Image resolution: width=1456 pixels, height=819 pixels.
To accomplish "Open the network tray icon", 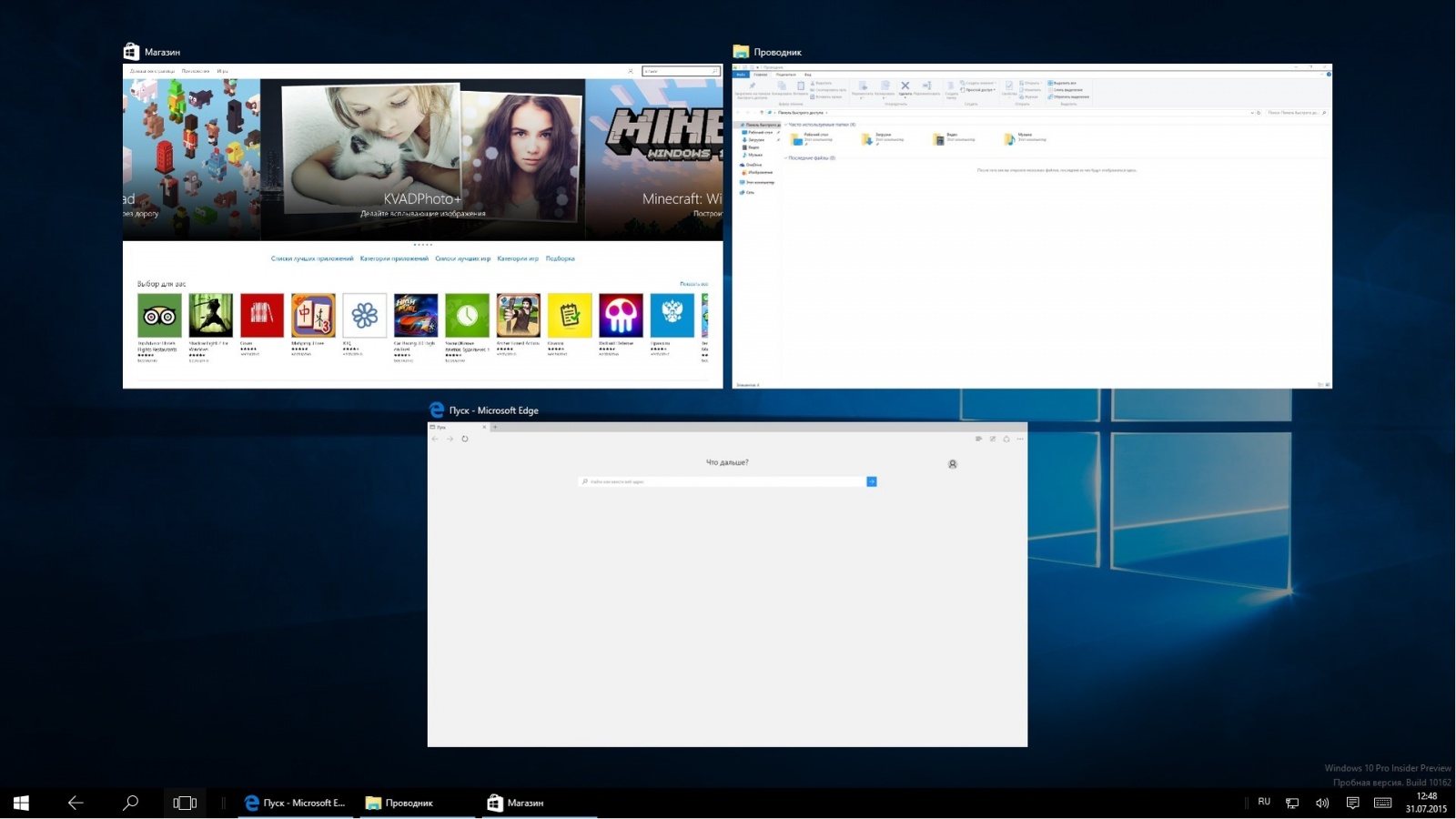I will [1292, 803].
